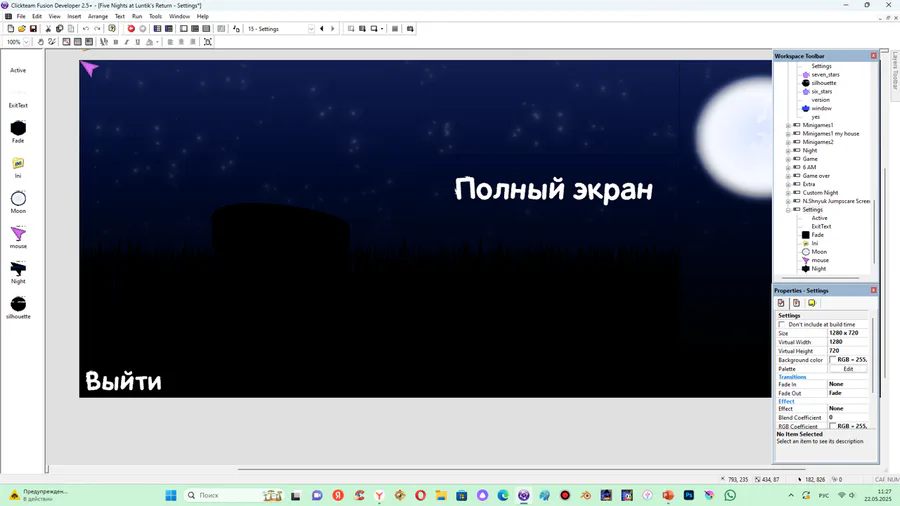900x506 pixels.
Task: Select the 'Полный экран' text object on the frame
Action: pyautogui.click(x=554, y=189)
